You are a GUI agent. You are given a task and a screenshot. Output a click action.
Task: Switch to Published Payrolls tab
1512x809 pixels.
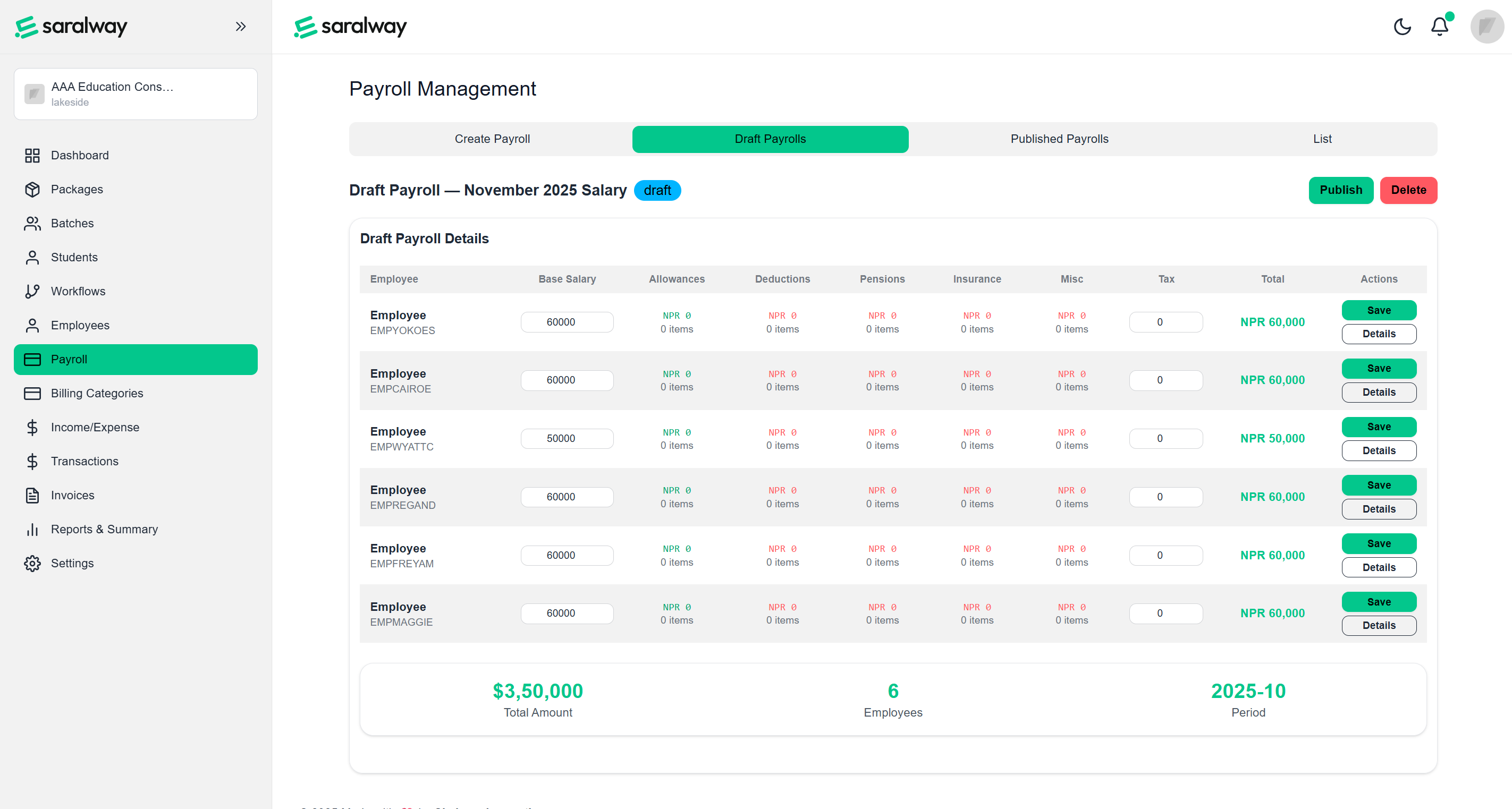(1059, 139)
